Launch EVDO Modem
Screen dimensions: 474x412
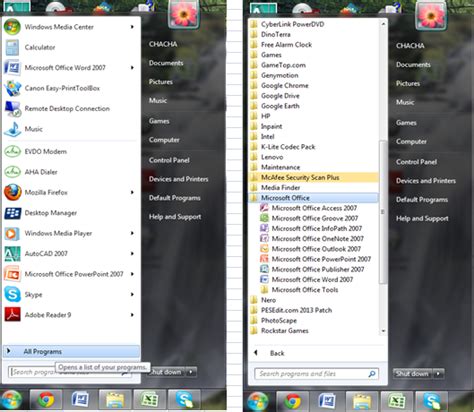coord(71,152)
